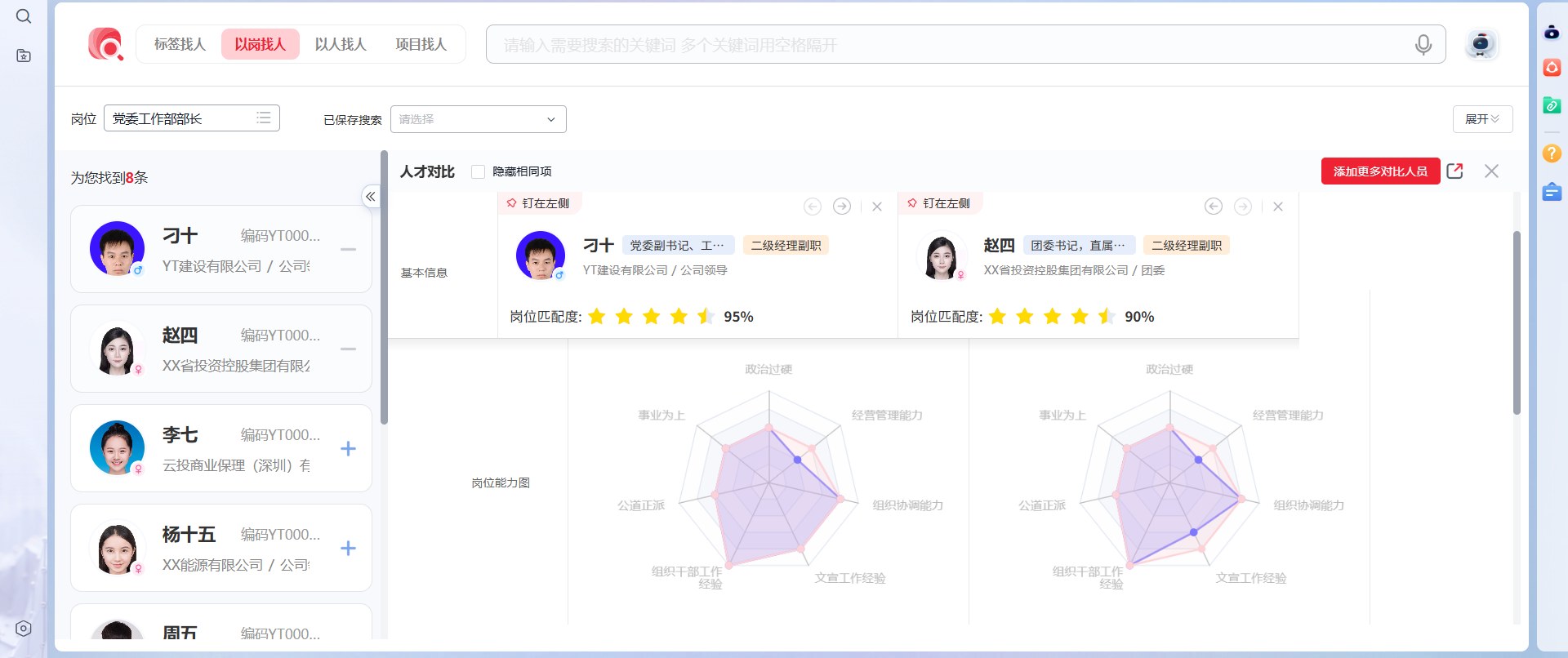Move 刁十 column left arrow
Viewport: 1568px width, 658px height.
813,207
